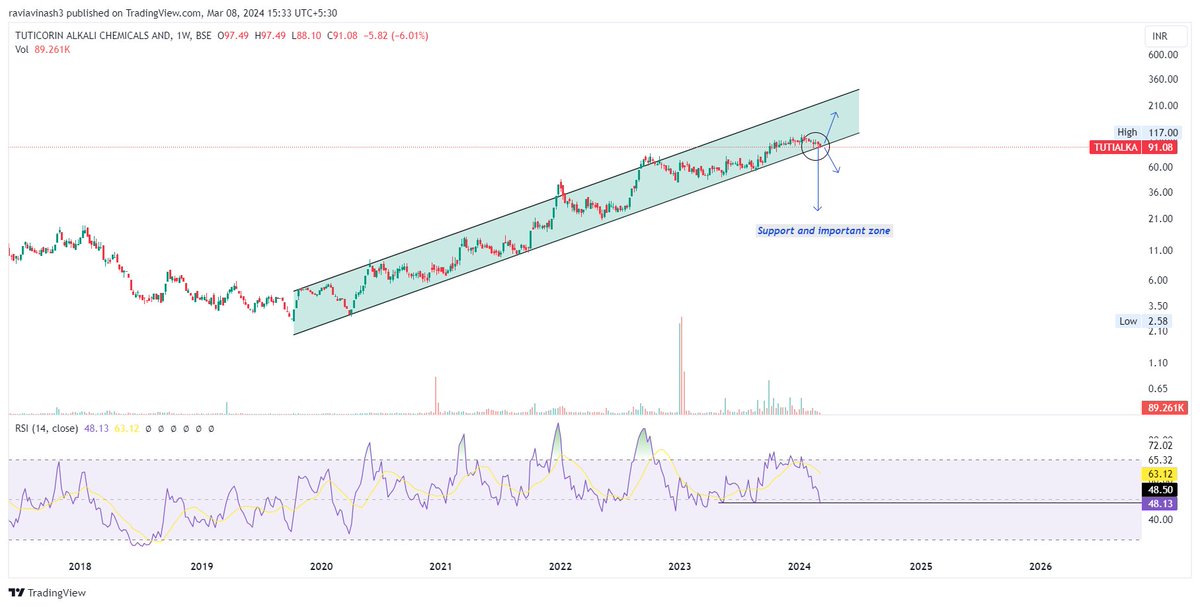This screenshot has width=1200, height=607.
Task: Click the 2024 label on time axis
Action: pos(800,566)
